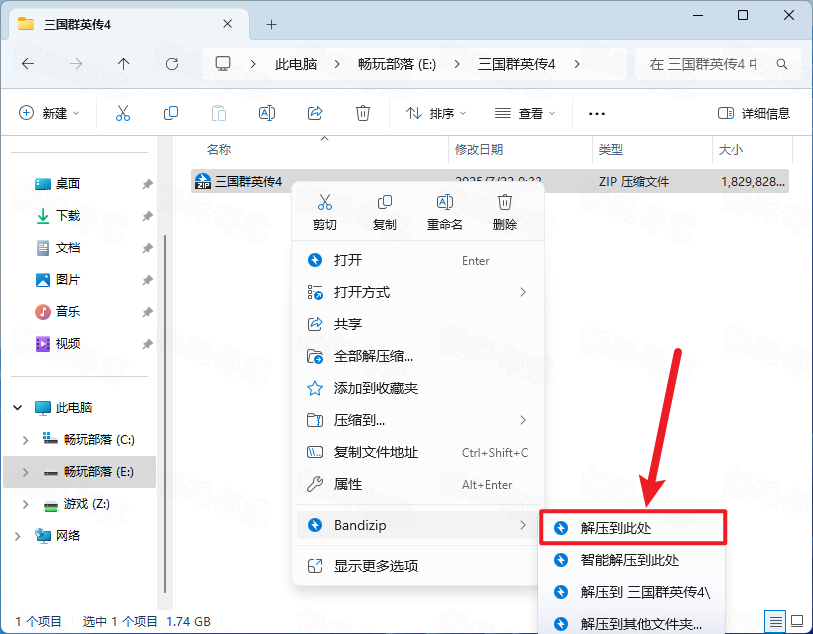Open the 新建 dropdown

coord(49,113)
